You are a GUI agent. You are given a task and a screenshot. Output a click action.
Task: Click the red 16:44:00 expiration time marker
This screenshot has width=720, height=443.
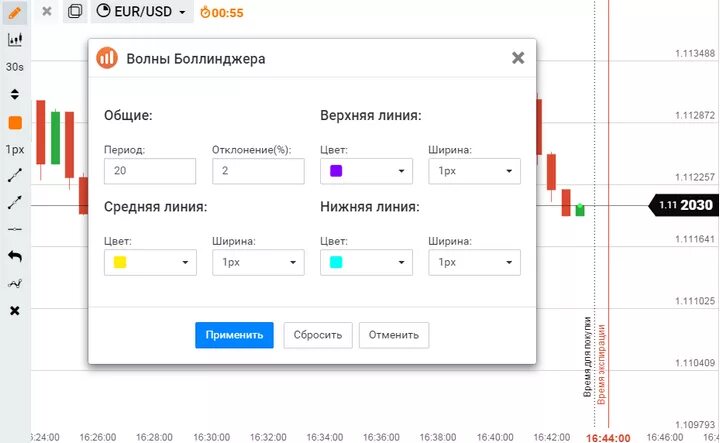pos(608,437)
